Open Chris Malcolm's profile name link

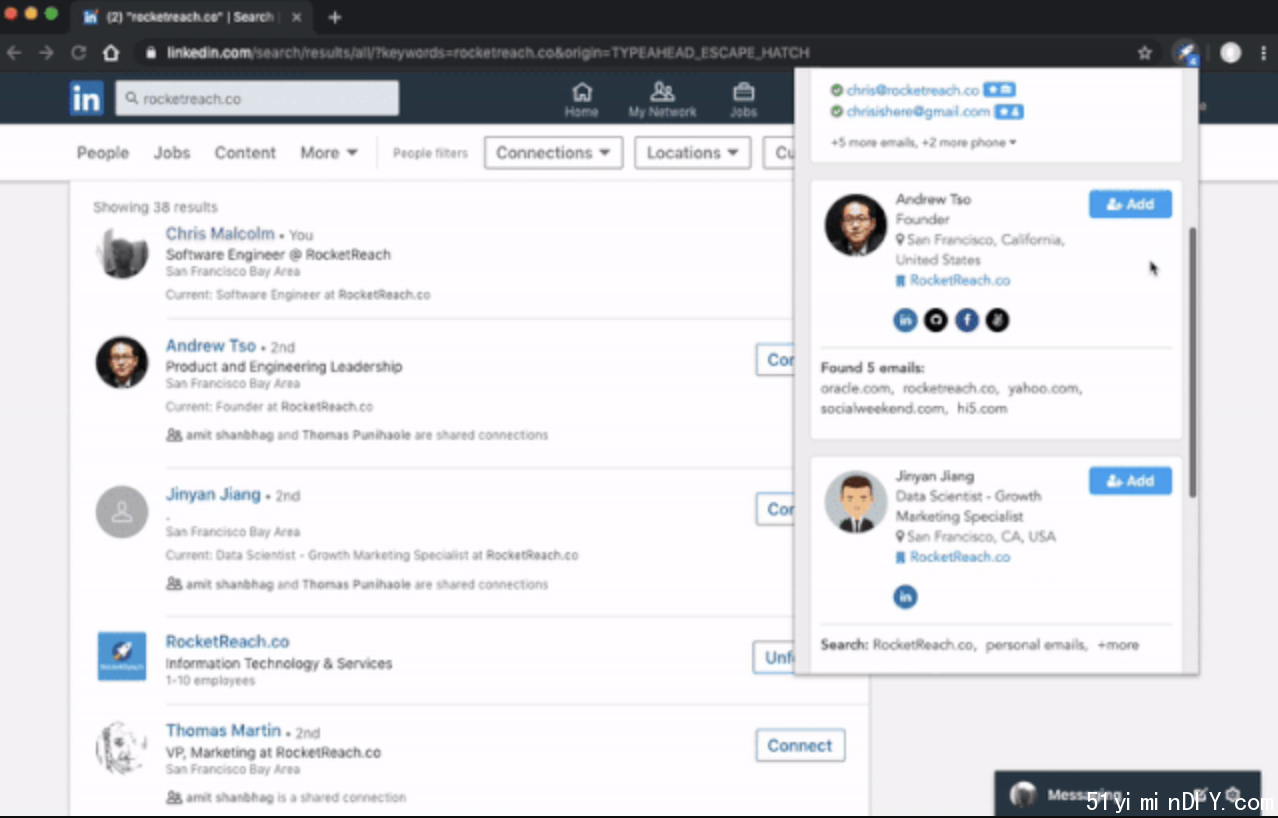220,234
